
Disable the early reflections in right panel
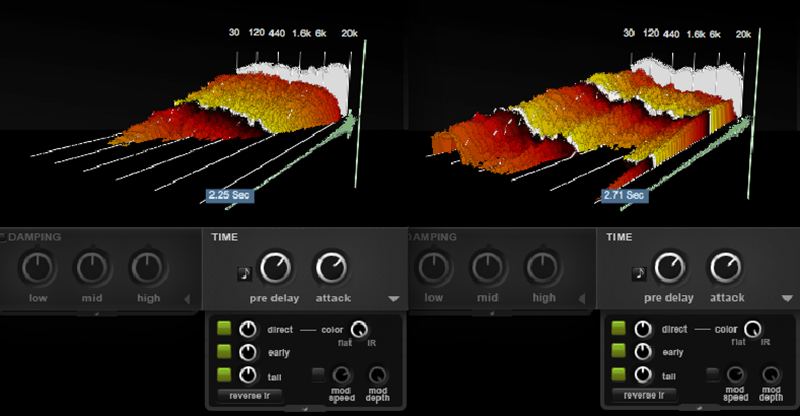[619, 352]
